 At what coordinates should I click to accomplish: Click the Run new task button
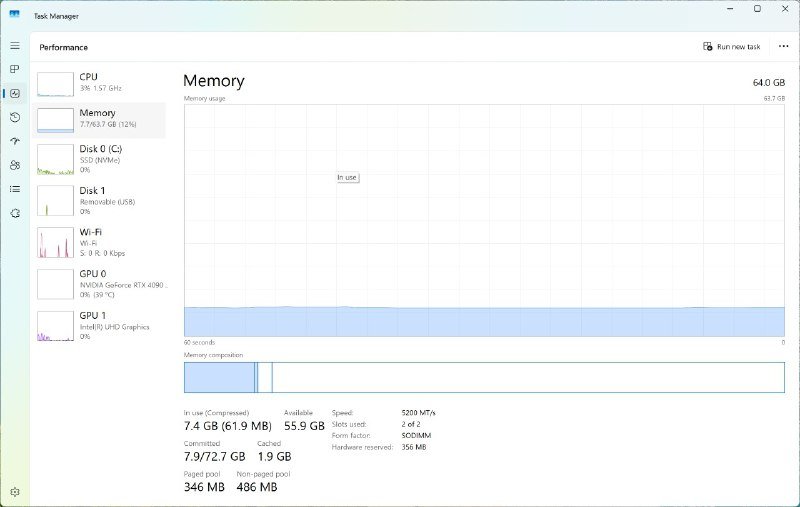point(731,47)
